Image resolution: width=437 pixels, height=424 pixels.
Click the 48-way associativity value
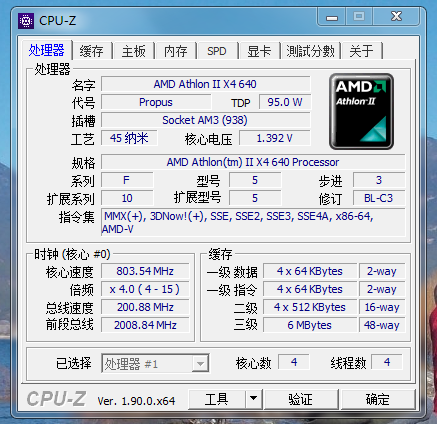tap(382, 325)
